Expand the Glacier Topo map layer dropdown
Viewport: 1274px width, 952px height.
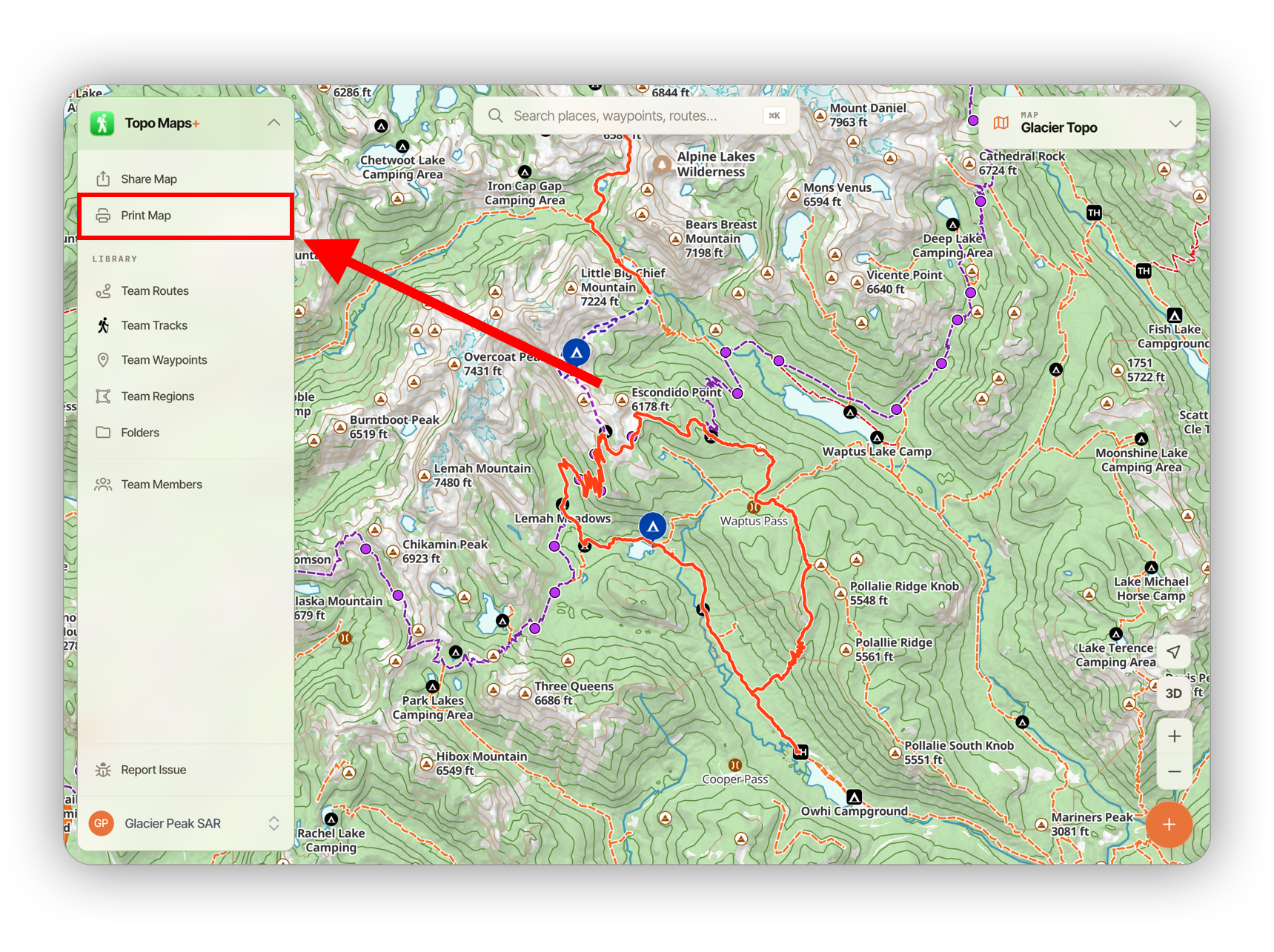[1087, 123]
